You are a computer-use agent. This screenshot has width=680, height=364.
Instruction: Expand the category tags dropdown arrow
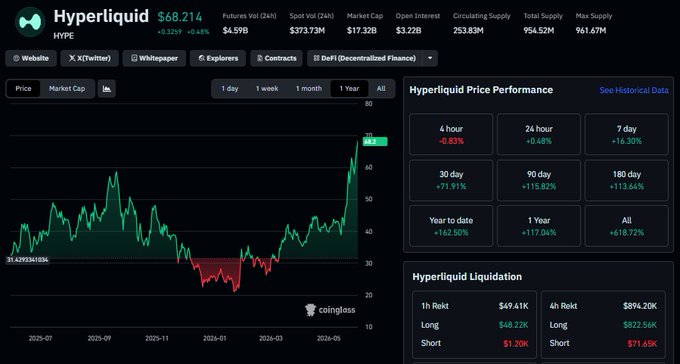(430, 58)
